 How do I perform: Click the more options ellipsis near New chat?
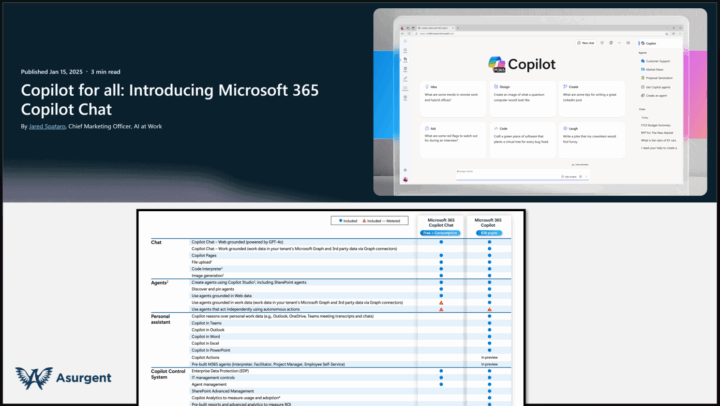point(619,43)
